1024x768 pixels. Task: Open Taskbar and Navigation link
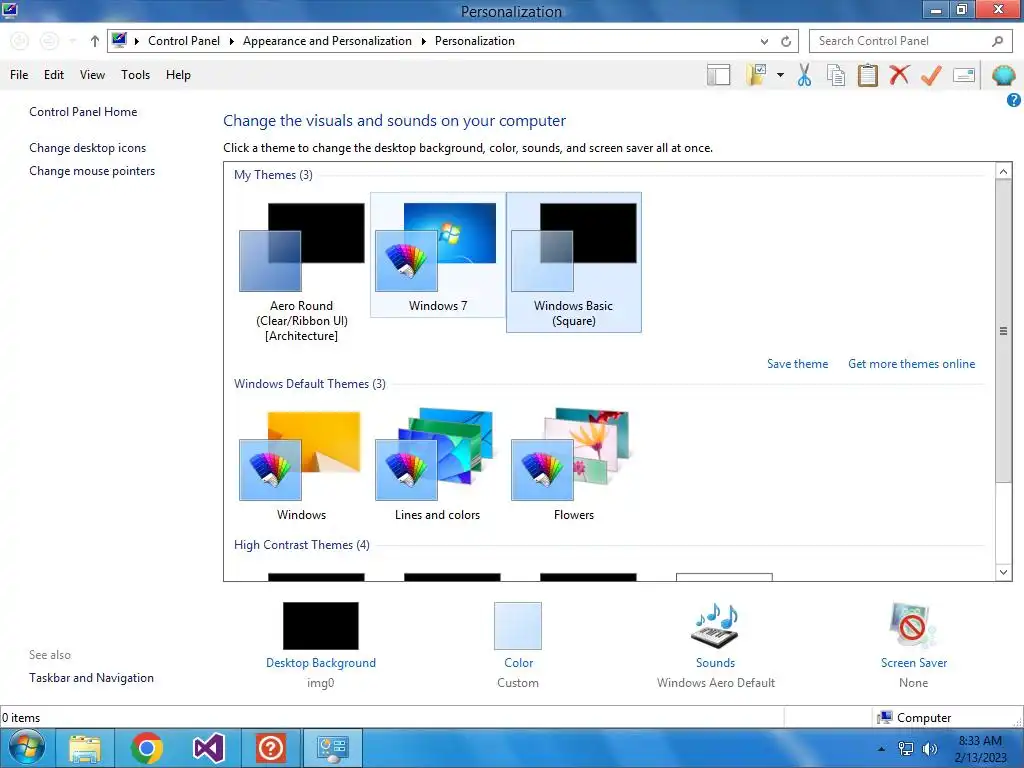pos(91,678)
